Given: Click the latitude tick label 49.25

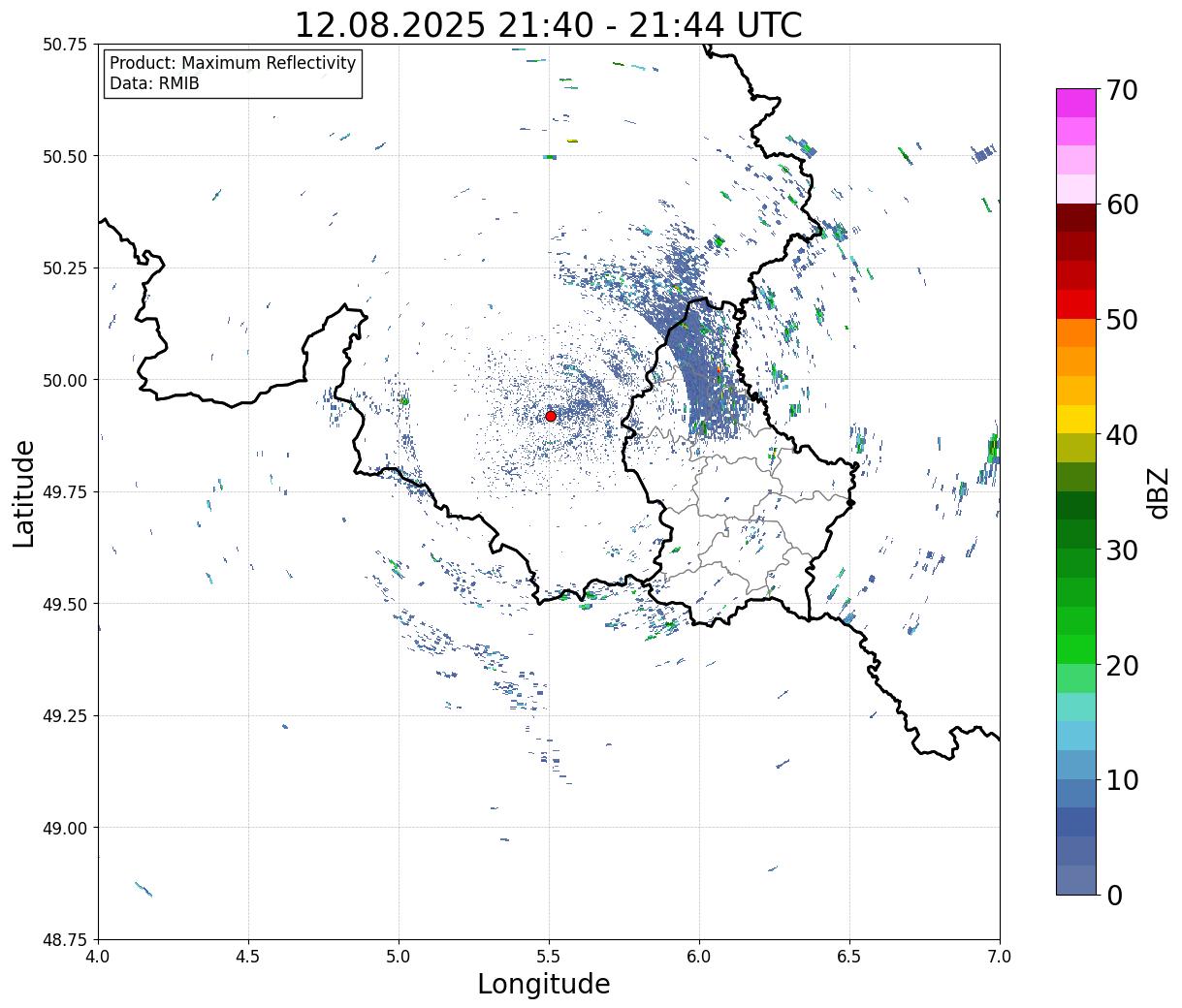Looking at the screenshot, I should (65, 716).
